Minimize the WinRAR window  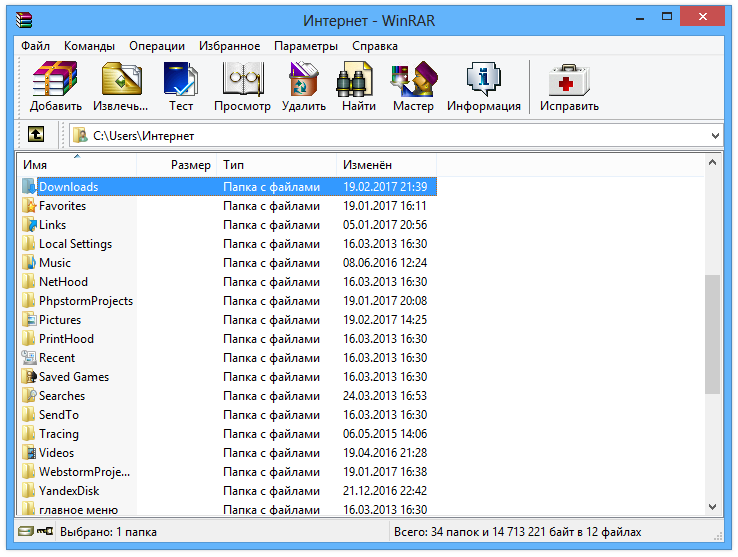click(x=640, y=18)
